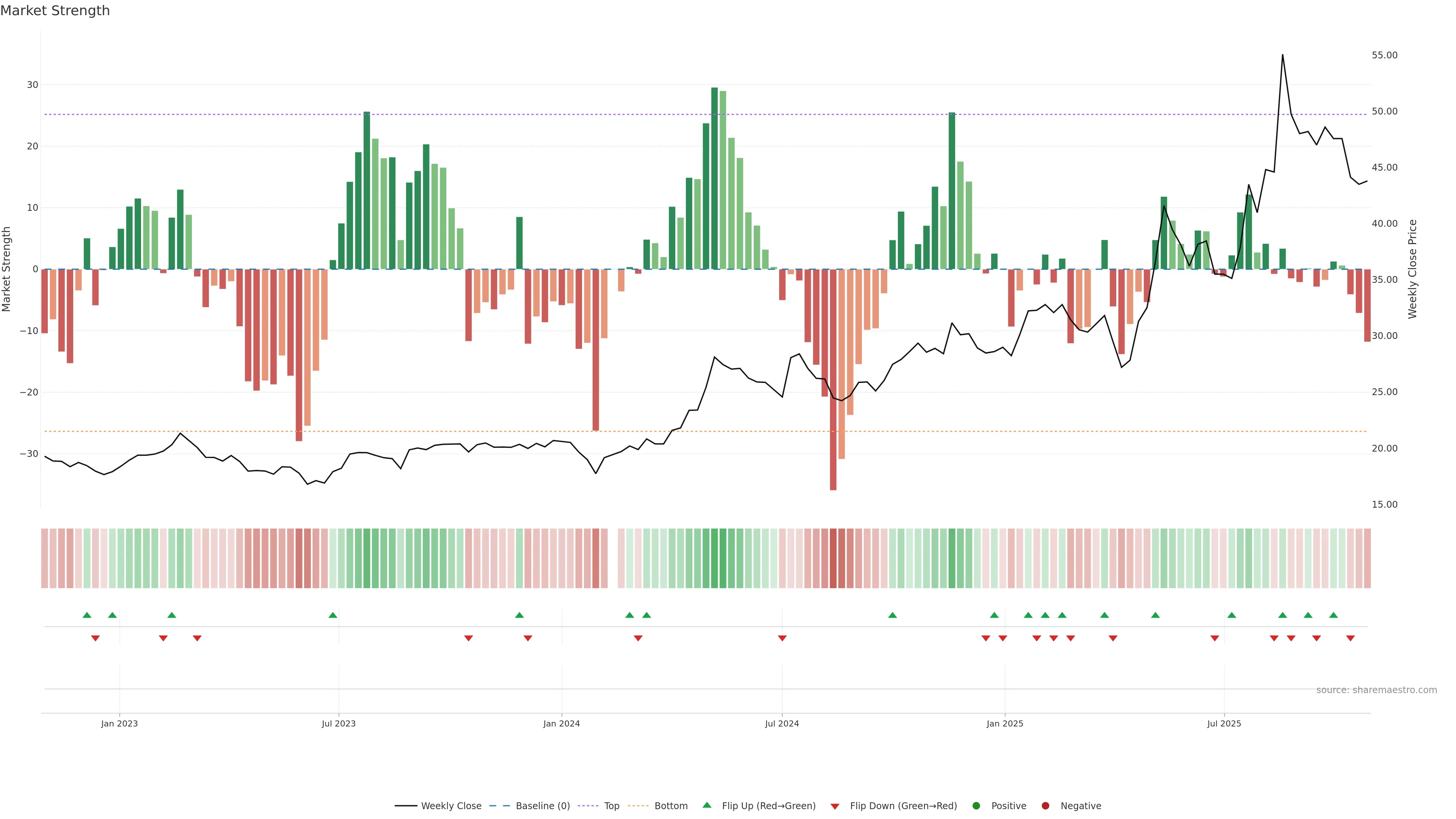Click the Weekly Close Price axis title
Image resolution: width=1456 pixels, height=819 pixels.
click(1412, 269)
